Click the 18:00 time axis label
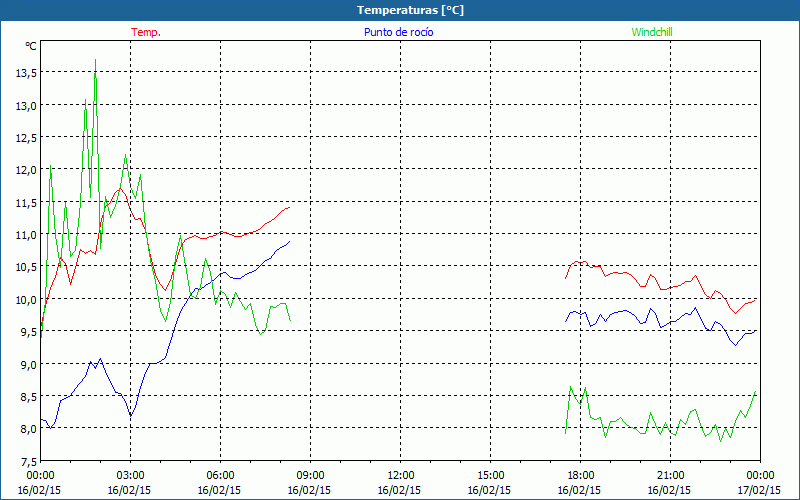This screenshot has width=800, height=500. (x=581, y=476)
